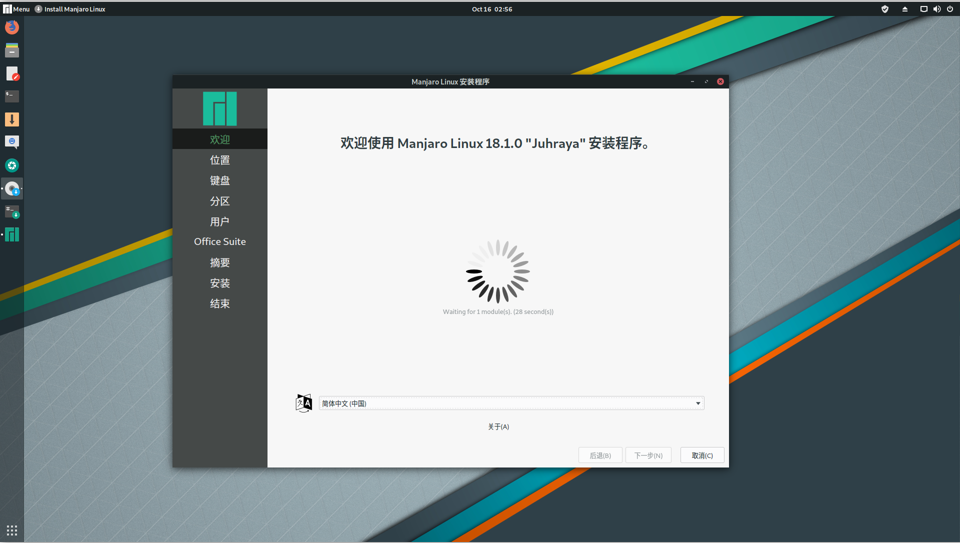Open the document editor dock icon with red badge
This screenshot has height=543, width=960.
point(12,73)
